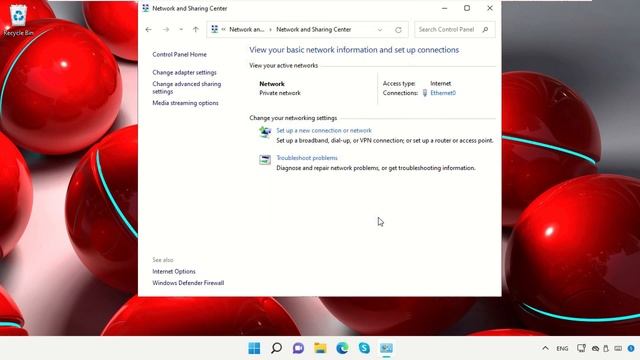Viewport: 640px width, 360px height.
Task: Open Windows Defender Firewall link
Action: [x=188, y=283]
